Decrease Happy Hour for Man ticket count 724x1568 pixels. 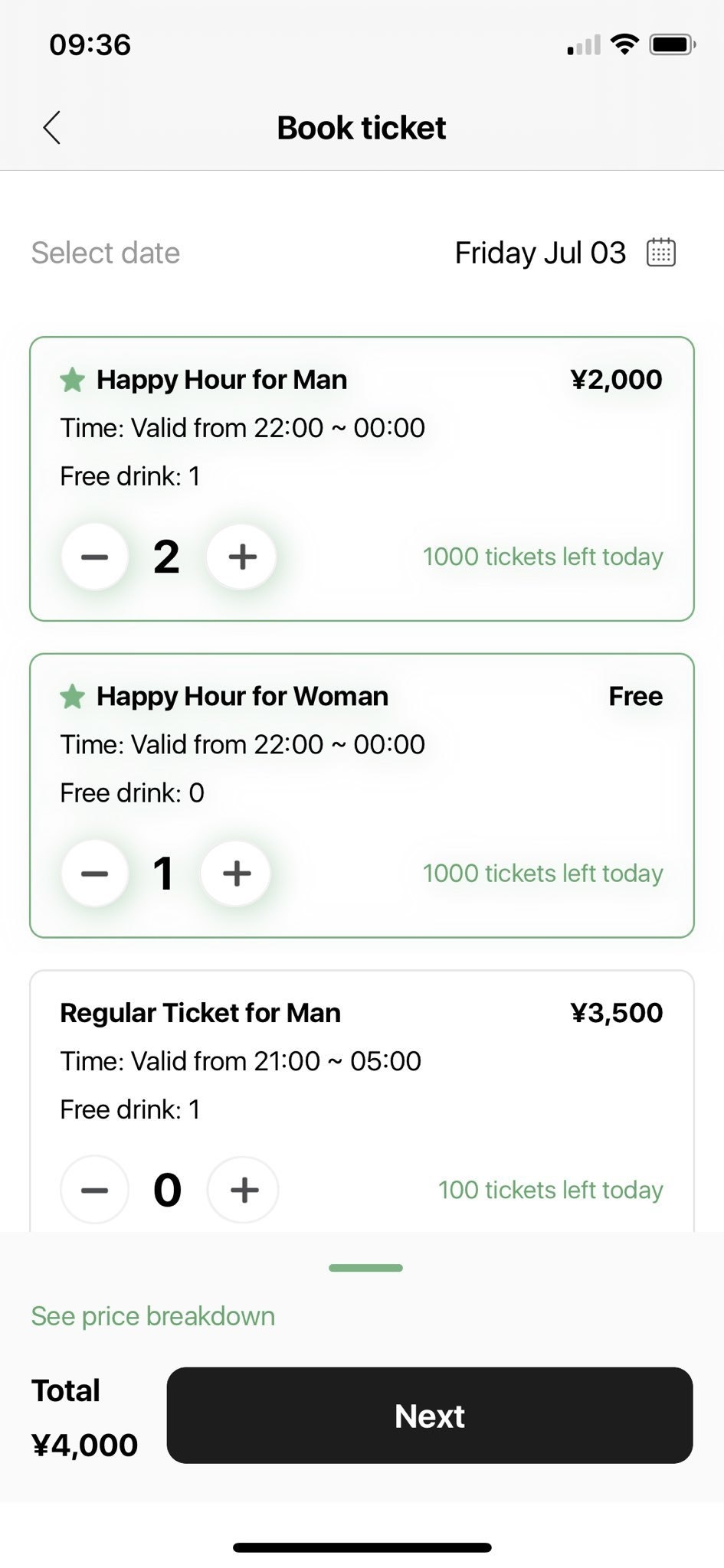[x=94, y=557]
